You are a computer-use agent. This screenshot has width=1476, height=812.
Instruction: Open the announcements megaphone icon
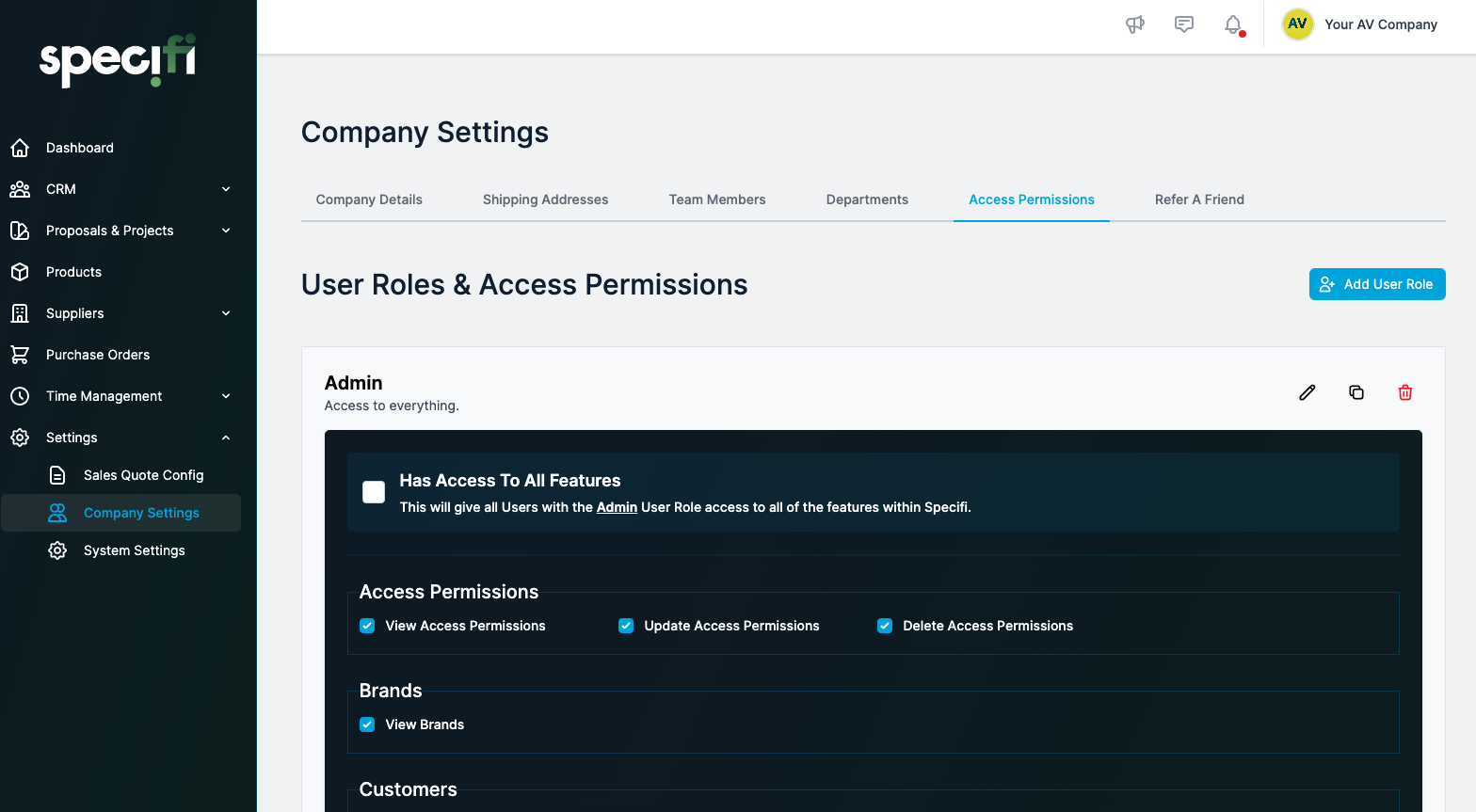point(1135,24)
